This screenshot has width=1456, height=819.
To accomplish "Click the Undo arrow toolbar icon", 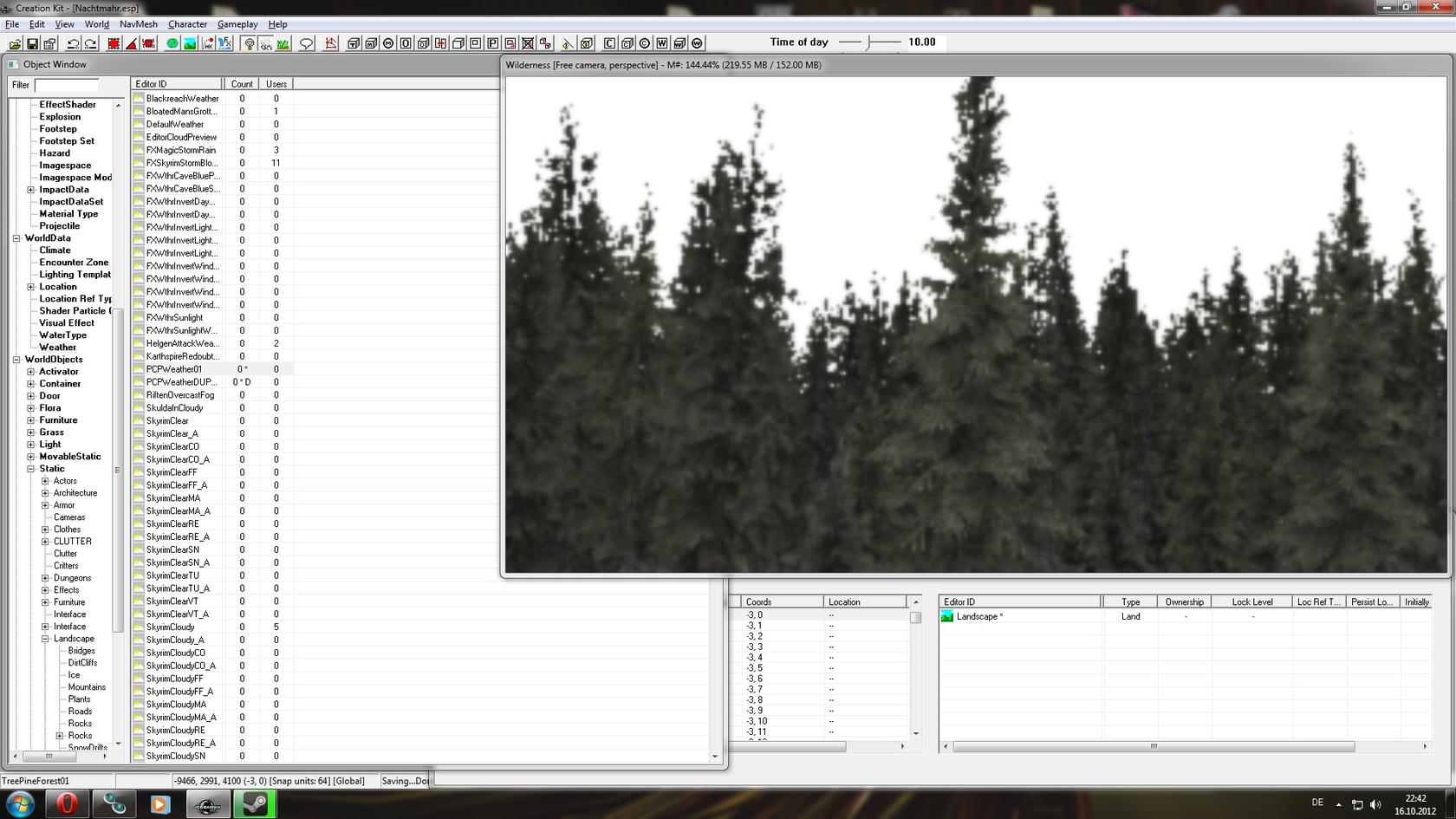I will 73,43.
